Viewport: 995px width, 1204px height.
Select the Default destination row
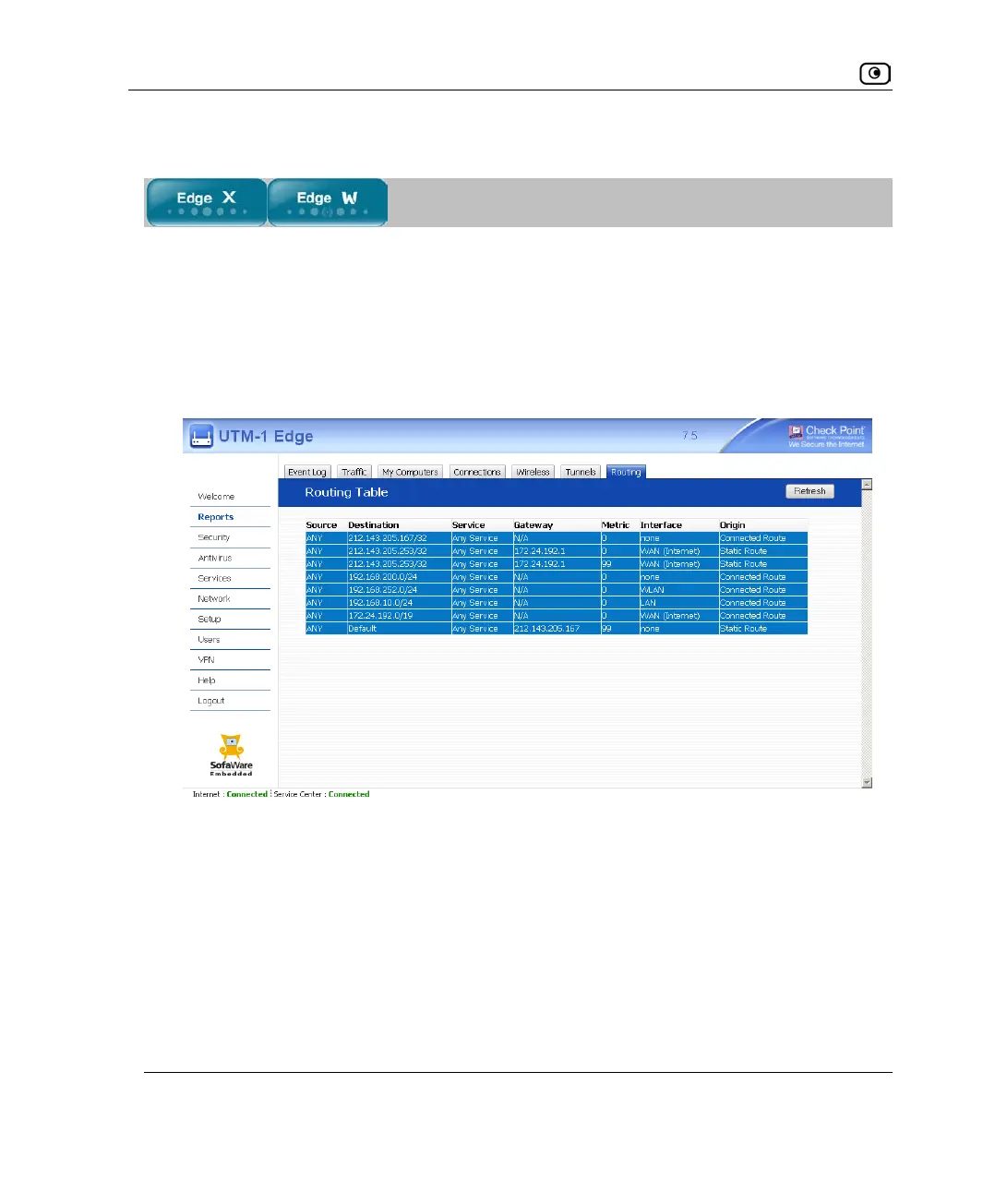point(557,628)
